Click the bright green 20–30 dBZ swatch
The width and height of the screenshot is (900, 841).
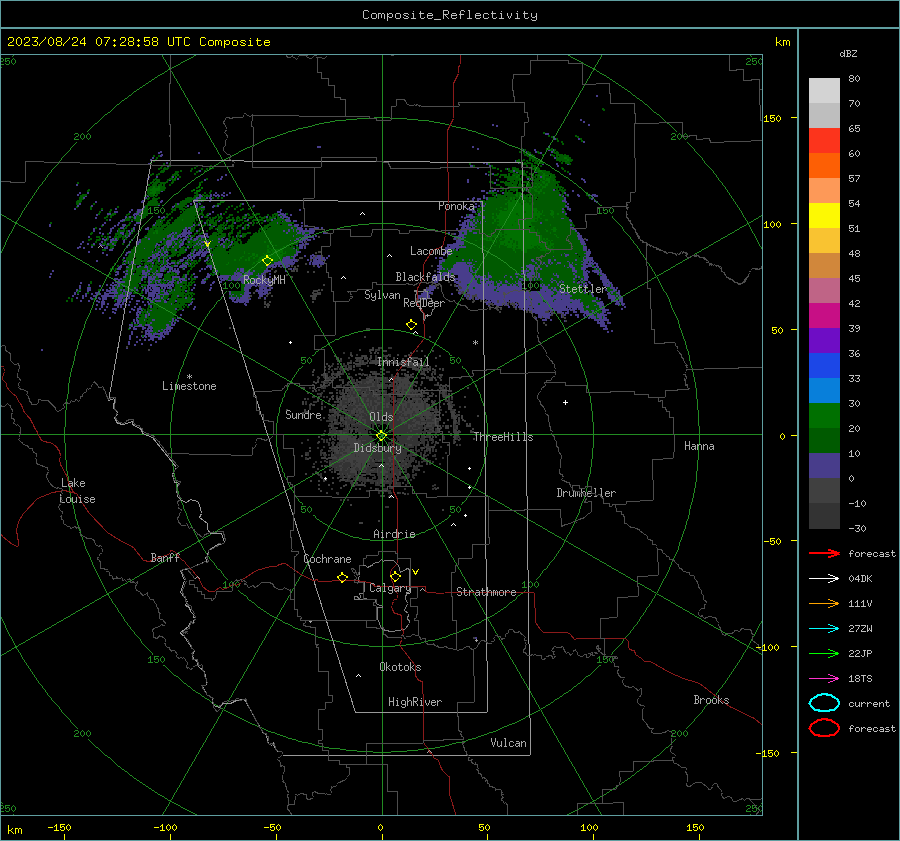click(824, 416)
